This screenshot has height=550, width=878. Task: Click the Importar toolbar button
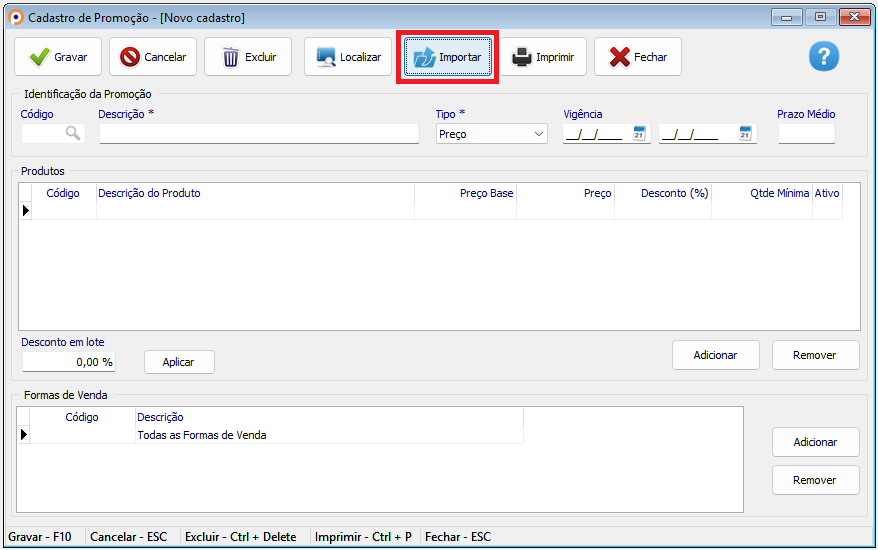[447, 57]
